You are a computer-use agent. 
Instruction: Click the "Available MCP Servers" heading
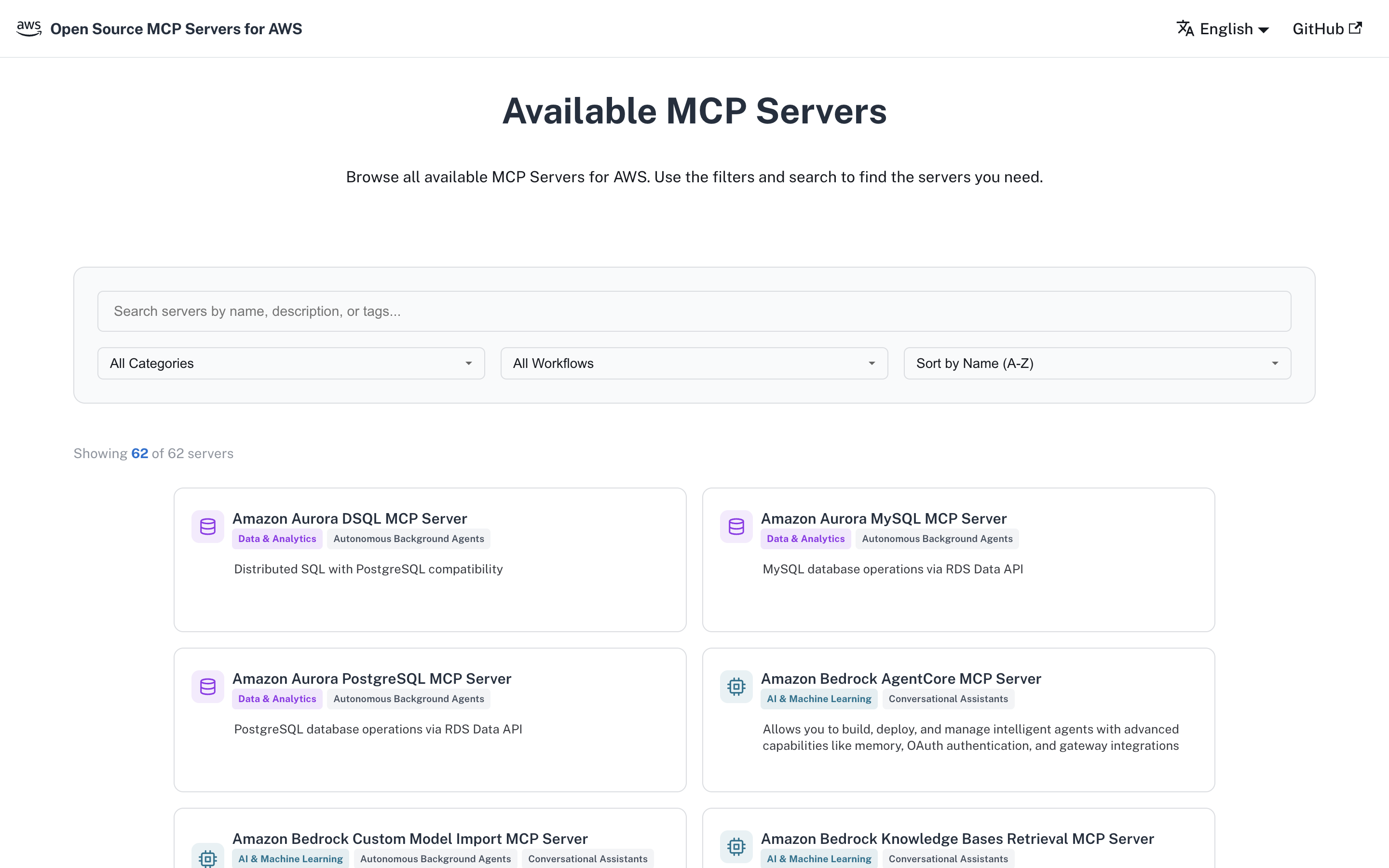694,111
